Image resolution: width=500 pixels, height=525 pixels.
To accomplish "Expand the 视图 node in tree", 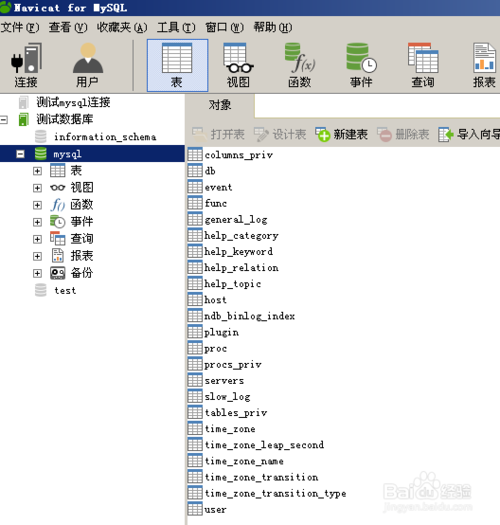I will (37, 188).
